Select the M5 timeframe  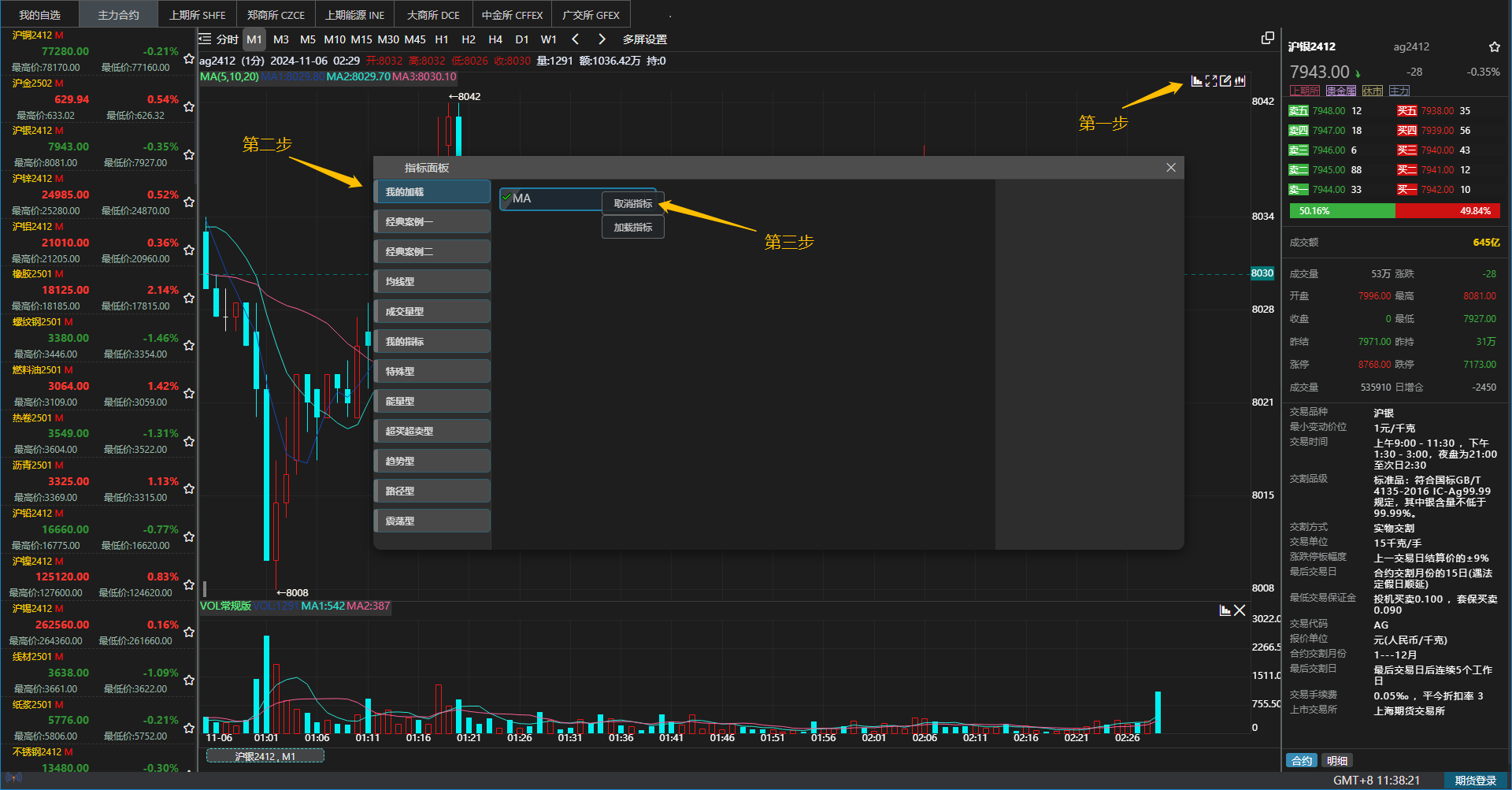coord(307,39)
